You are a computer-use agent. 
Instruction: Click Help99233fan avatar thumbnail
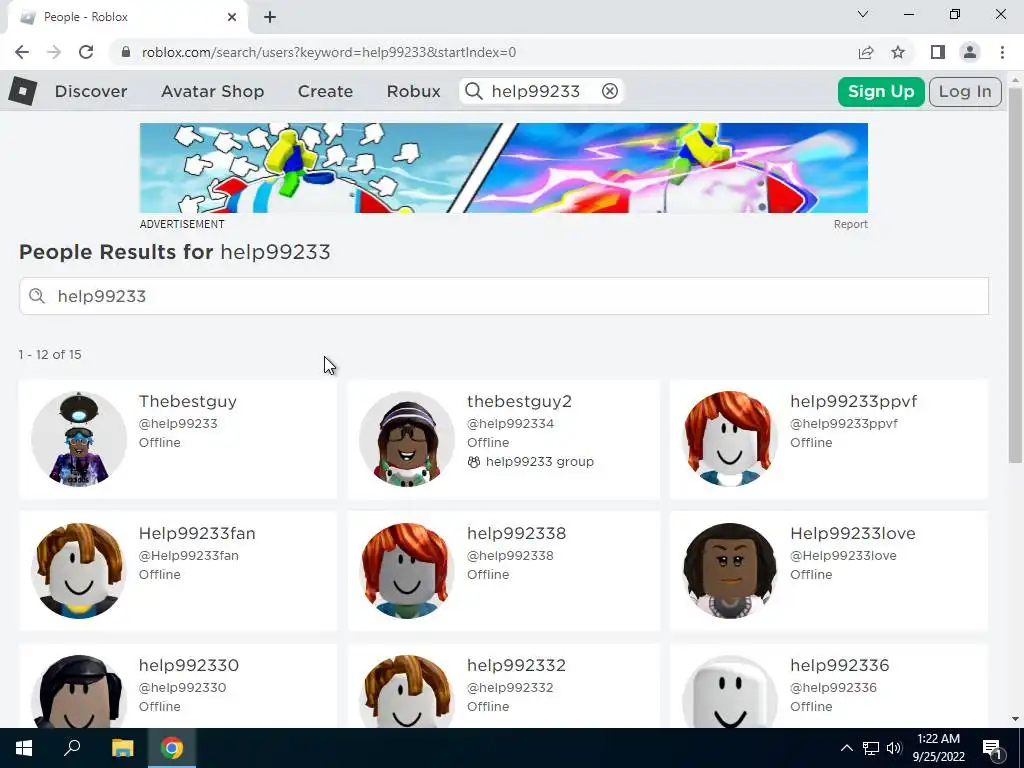pyautogui.click(x=78, y=571)
